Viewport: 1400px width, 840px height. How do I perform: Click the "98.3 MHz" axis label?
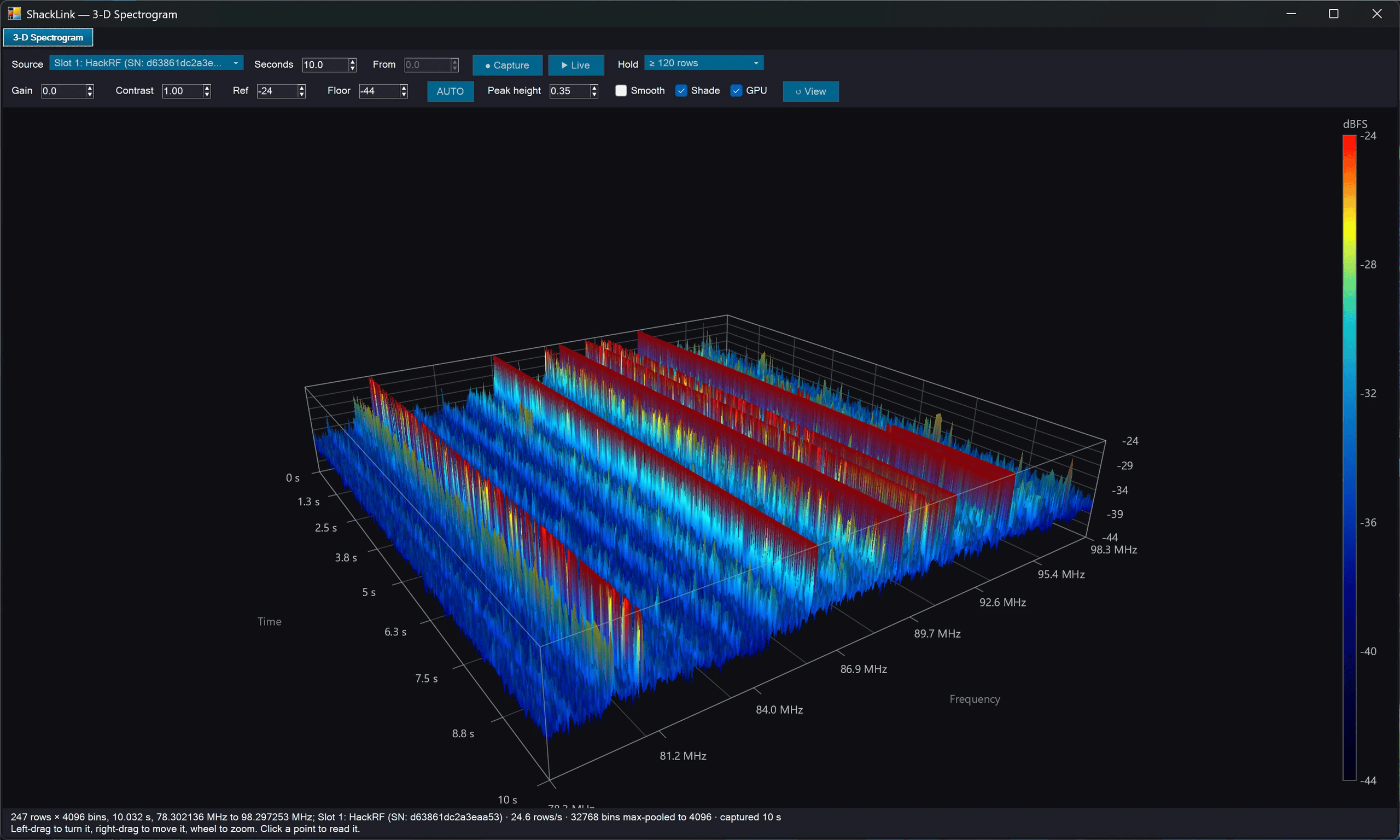[x=1113, y=550]
